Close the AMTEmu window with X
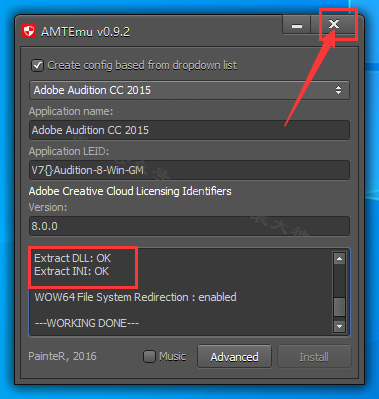The width and height of the screenshot is (379, 399). tap(334, 24)
